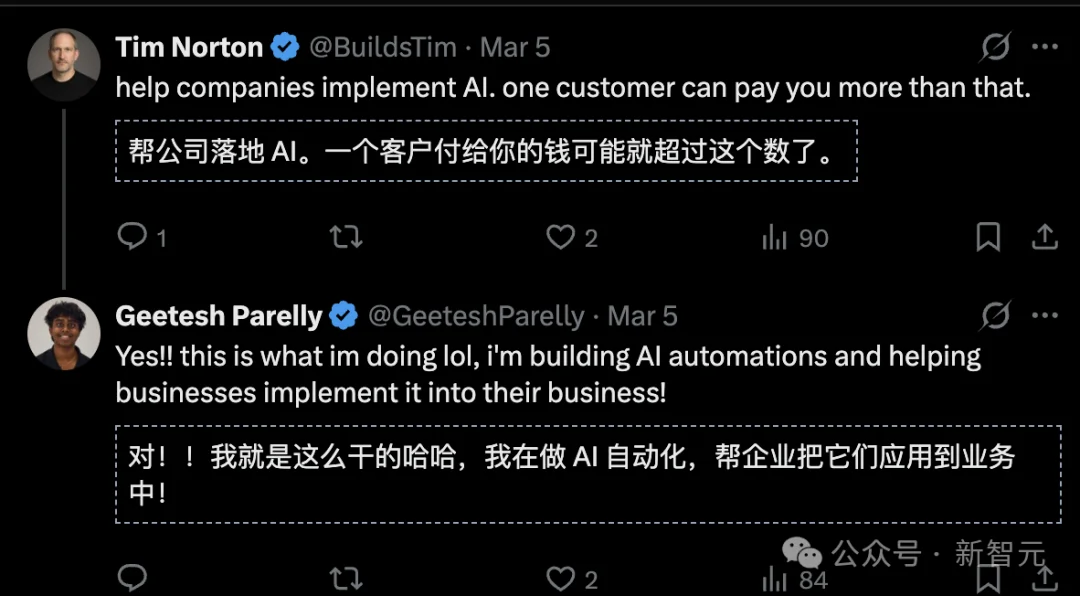
Task: Like Geetesh Parelly's tweet
Action: (x=560, y=577)
